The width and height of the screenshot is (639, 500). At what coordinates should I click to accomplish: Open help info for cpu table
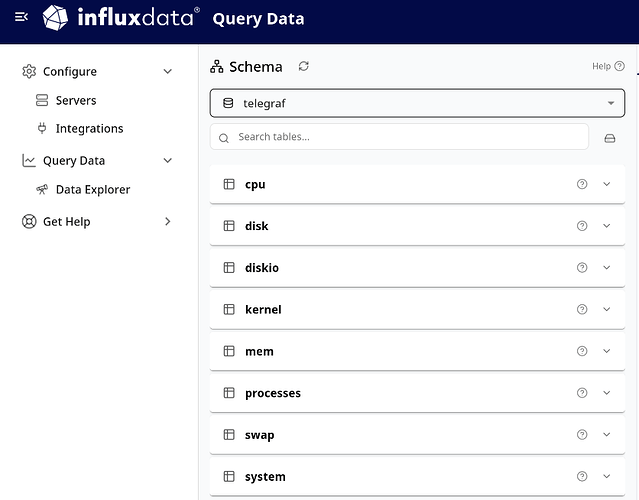tap(582, 184)
